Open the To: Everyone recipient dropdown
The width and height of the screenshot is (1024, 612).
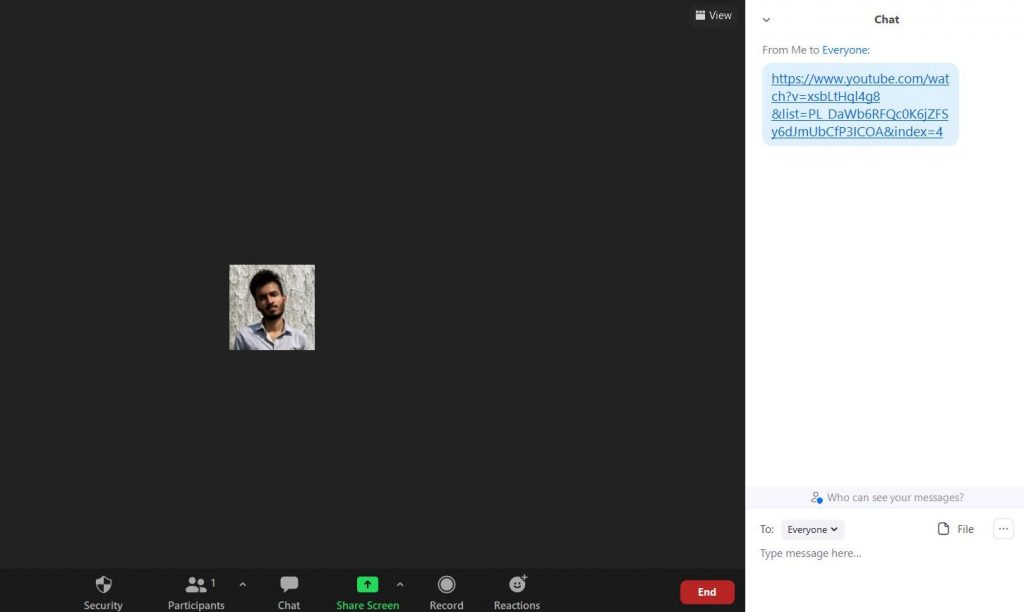click(812, 529)
